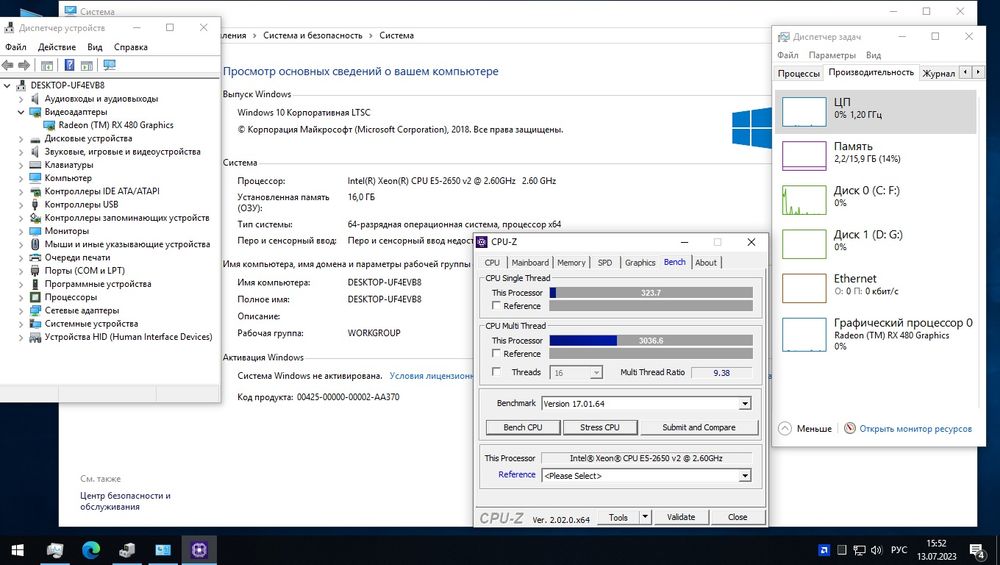Image resolution: width=1000 pixels, height=565 pixels.
Task: Open the Windows Start menu
Action: pyautogui.click(x=17, y=550)
